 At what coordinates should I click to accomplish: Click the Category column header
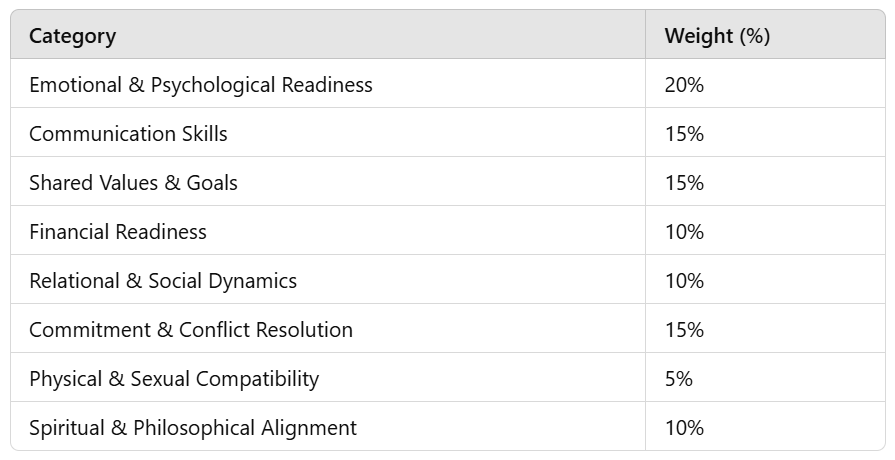tap(72, 36)
